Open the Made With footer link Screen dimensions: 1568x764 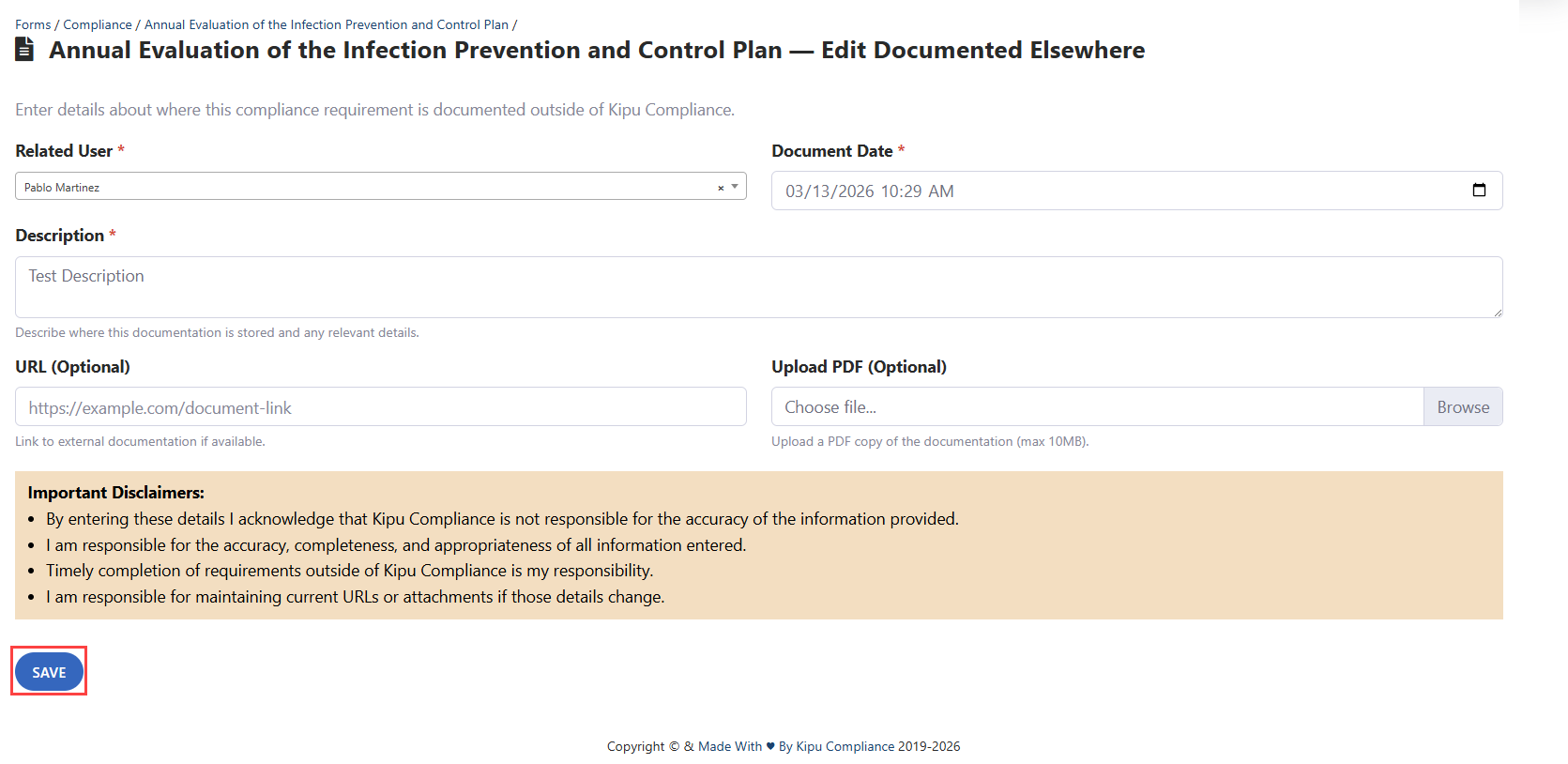[x=730, y=746]
